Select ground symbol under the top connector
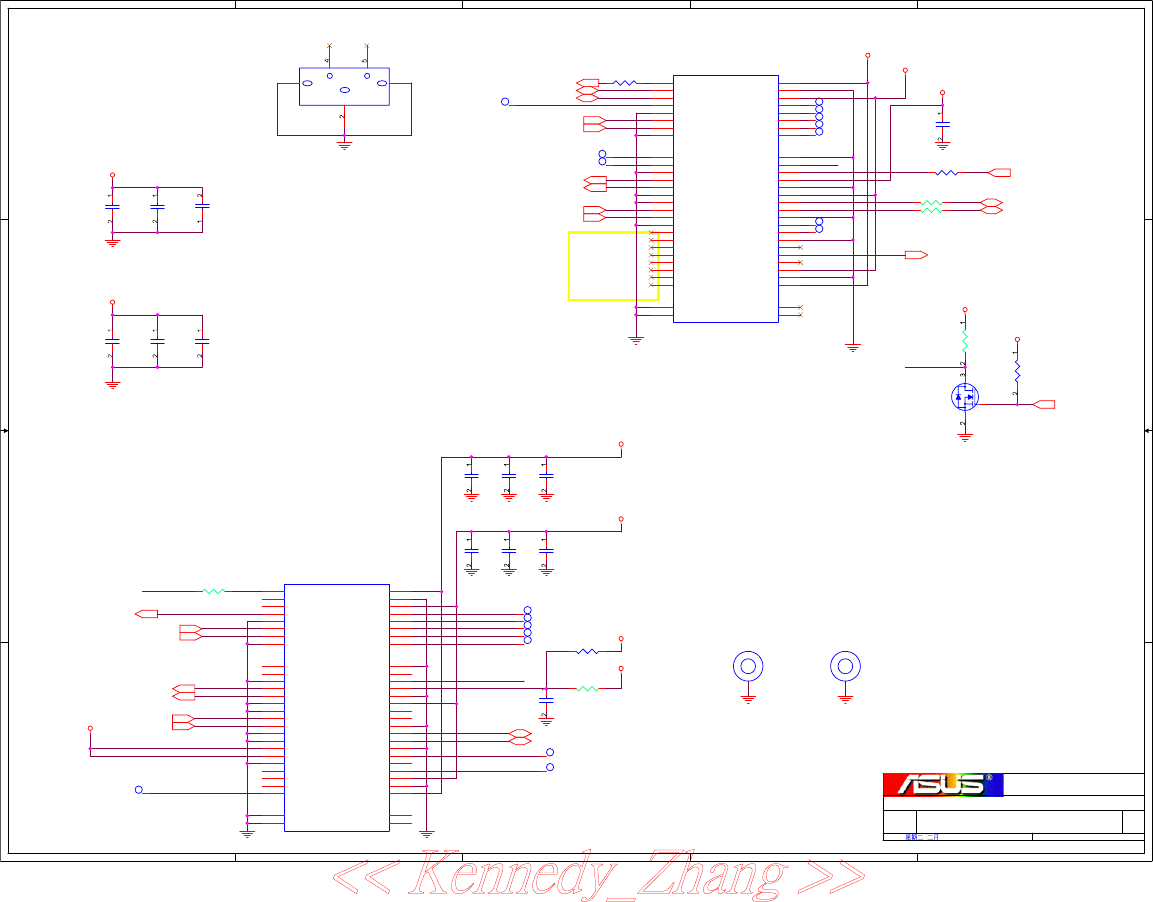This screenshot has height=902, width=1153. (344, 145)
